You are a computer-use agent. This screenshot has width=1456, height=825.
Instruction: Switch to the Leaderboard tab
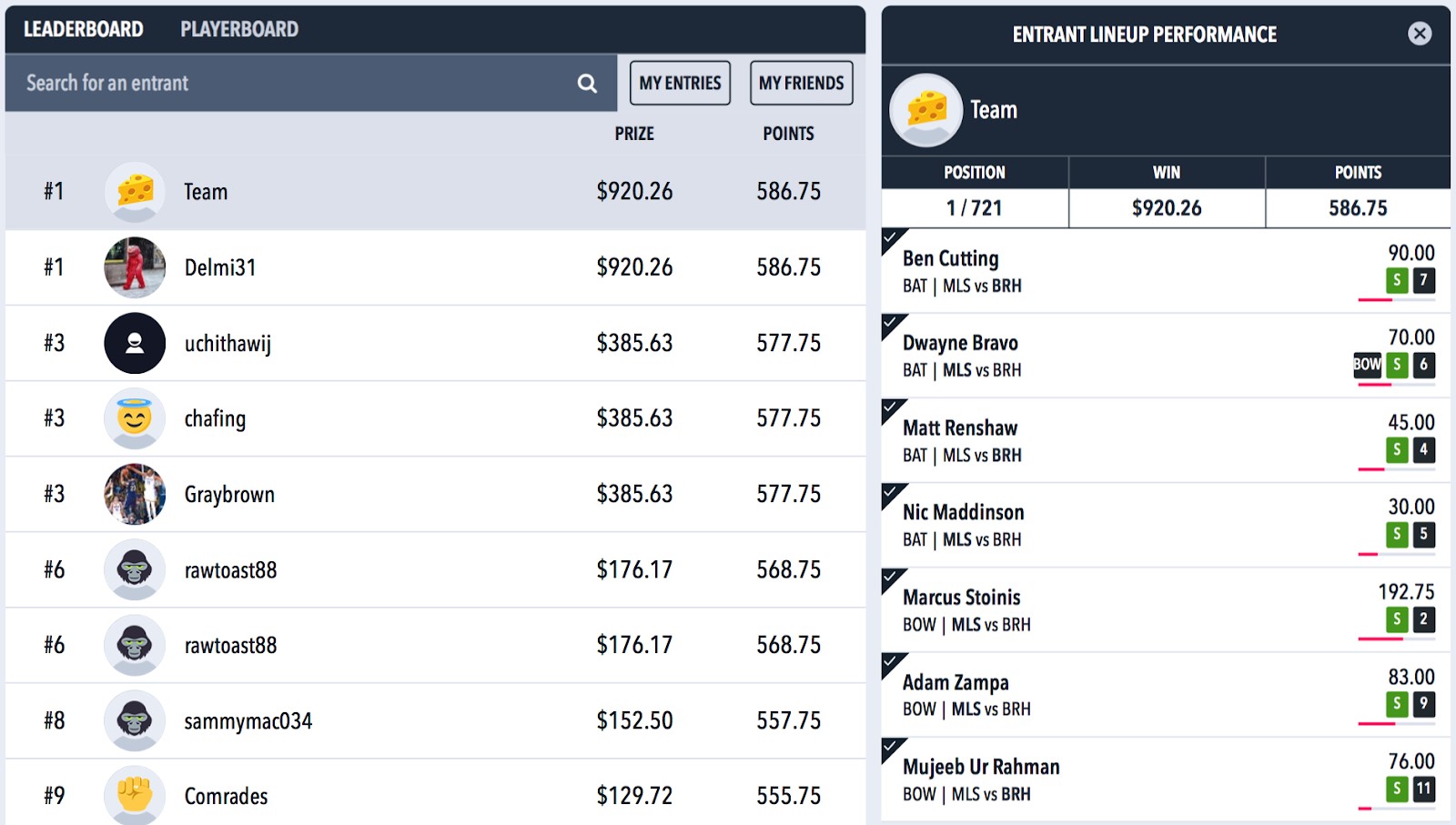(x=84, y=29)
